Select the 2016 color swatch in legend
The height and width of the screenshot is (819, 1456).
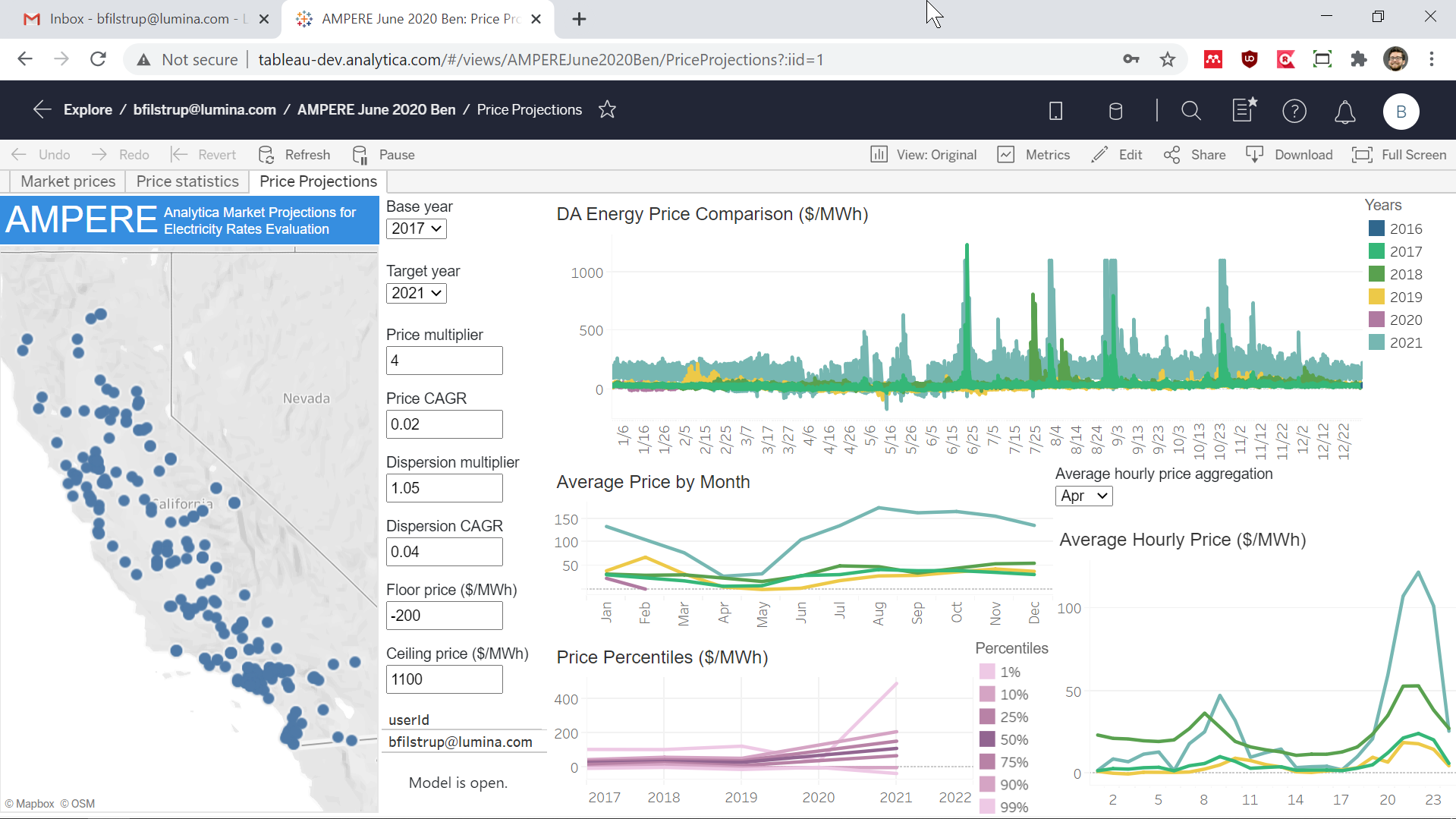pos(1376,228)
